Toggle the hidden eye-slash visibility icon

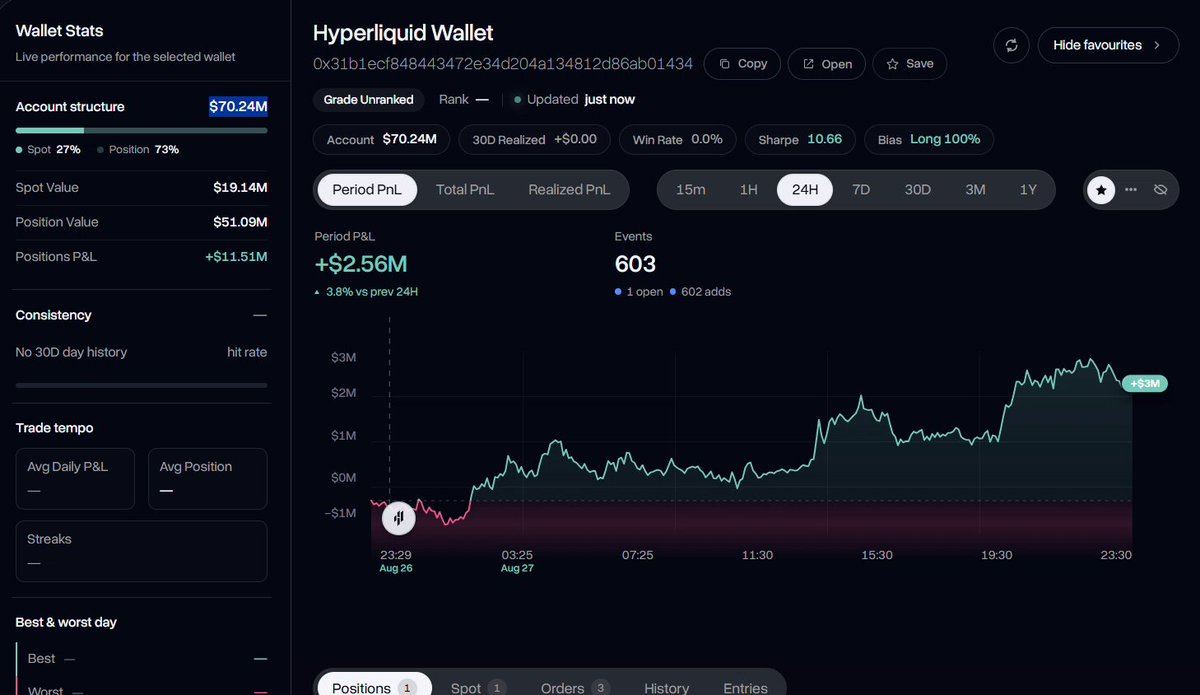(1160, 189)
